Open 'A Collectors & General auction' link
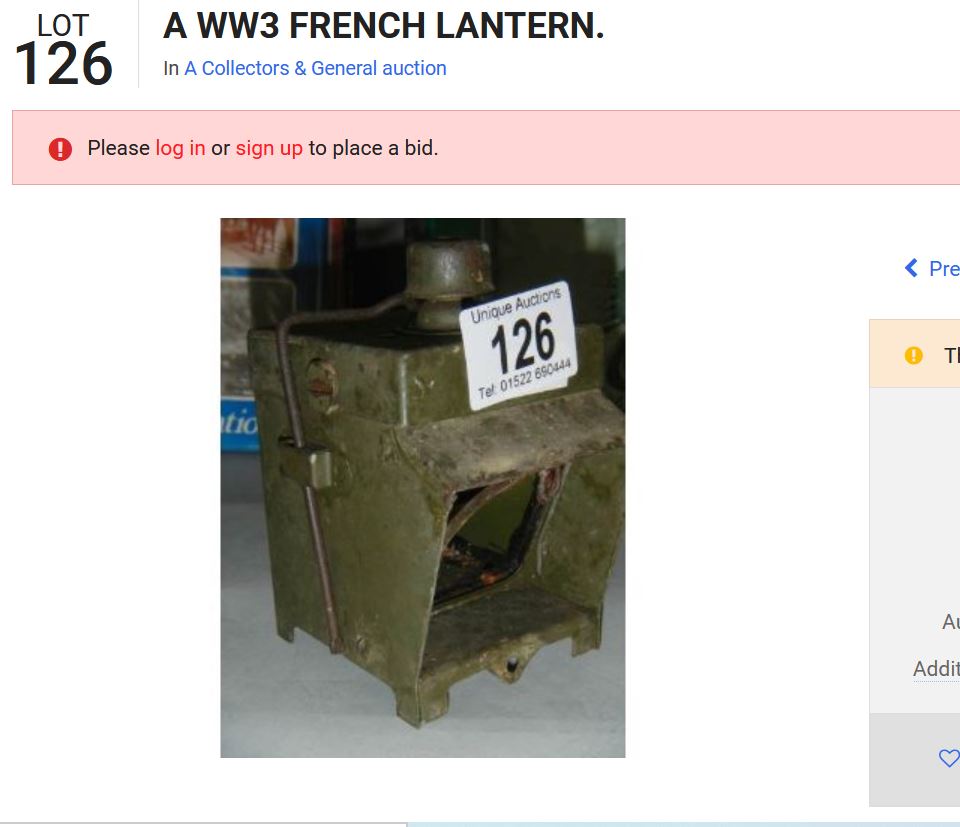The width and height of the screenshot is (960, 827). pos(315,68)
